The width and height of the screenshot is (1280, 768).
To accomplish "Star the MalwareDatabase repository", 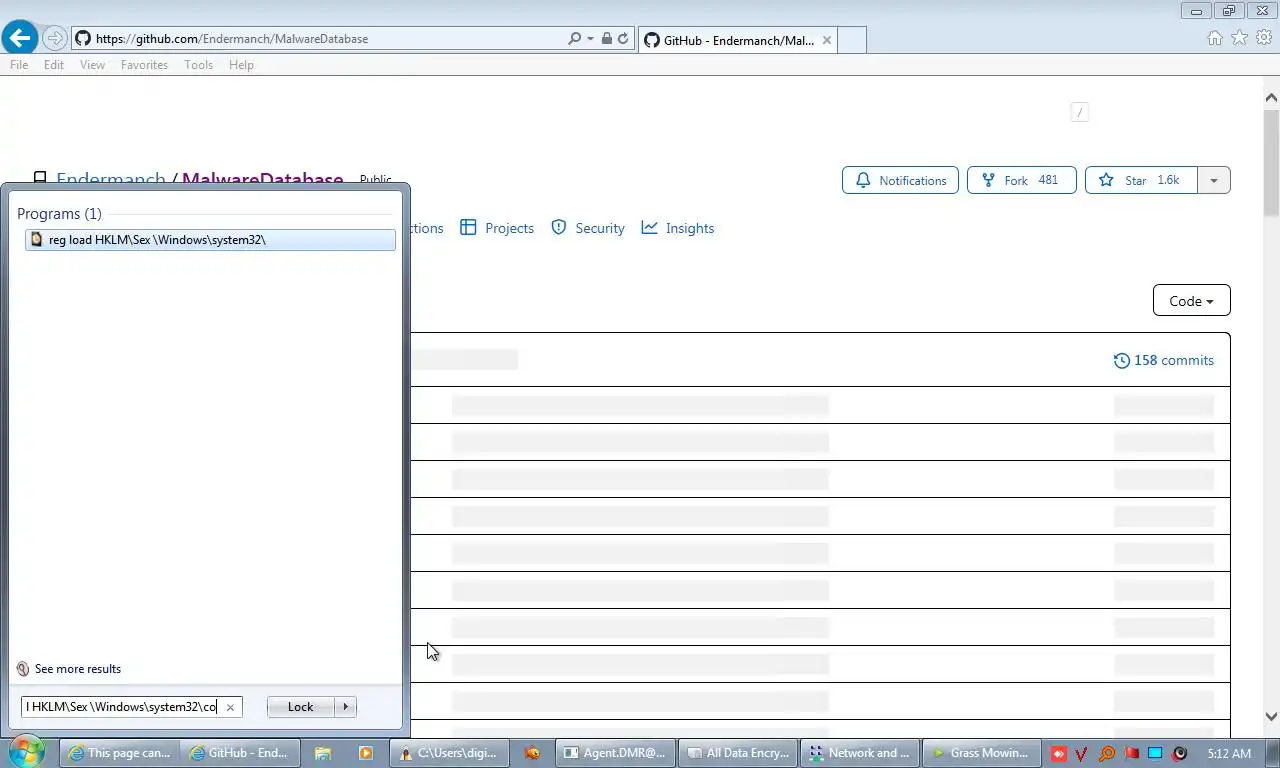I will [x=1141, y=180].
